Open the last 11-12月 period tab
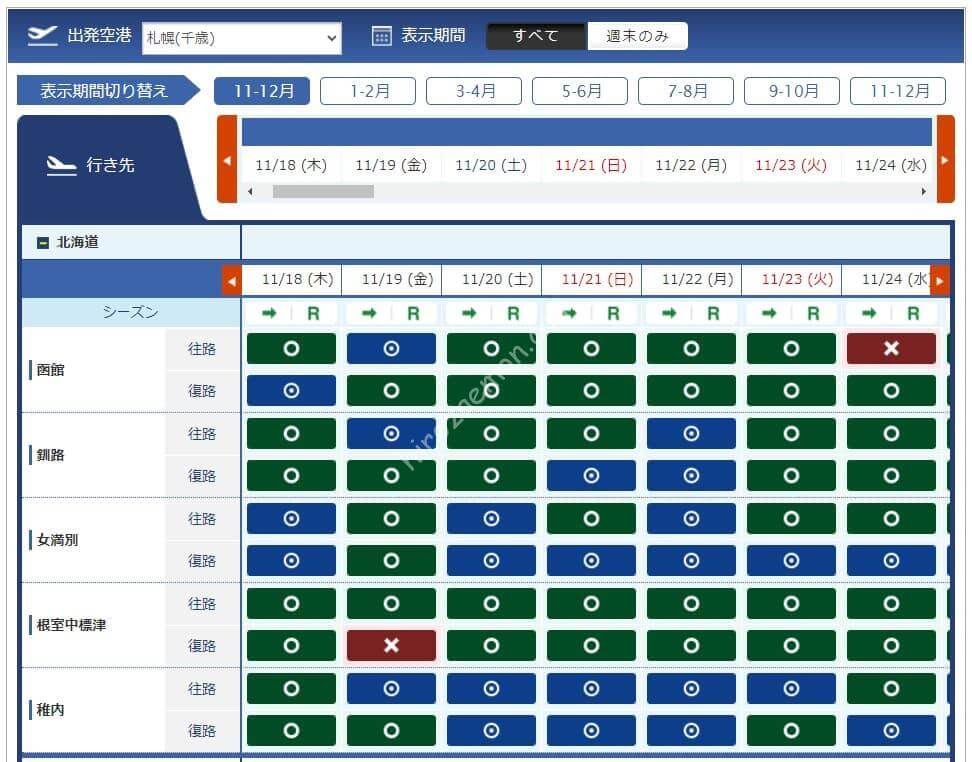This screenshot has height=762, width=972. click(898, 91)
